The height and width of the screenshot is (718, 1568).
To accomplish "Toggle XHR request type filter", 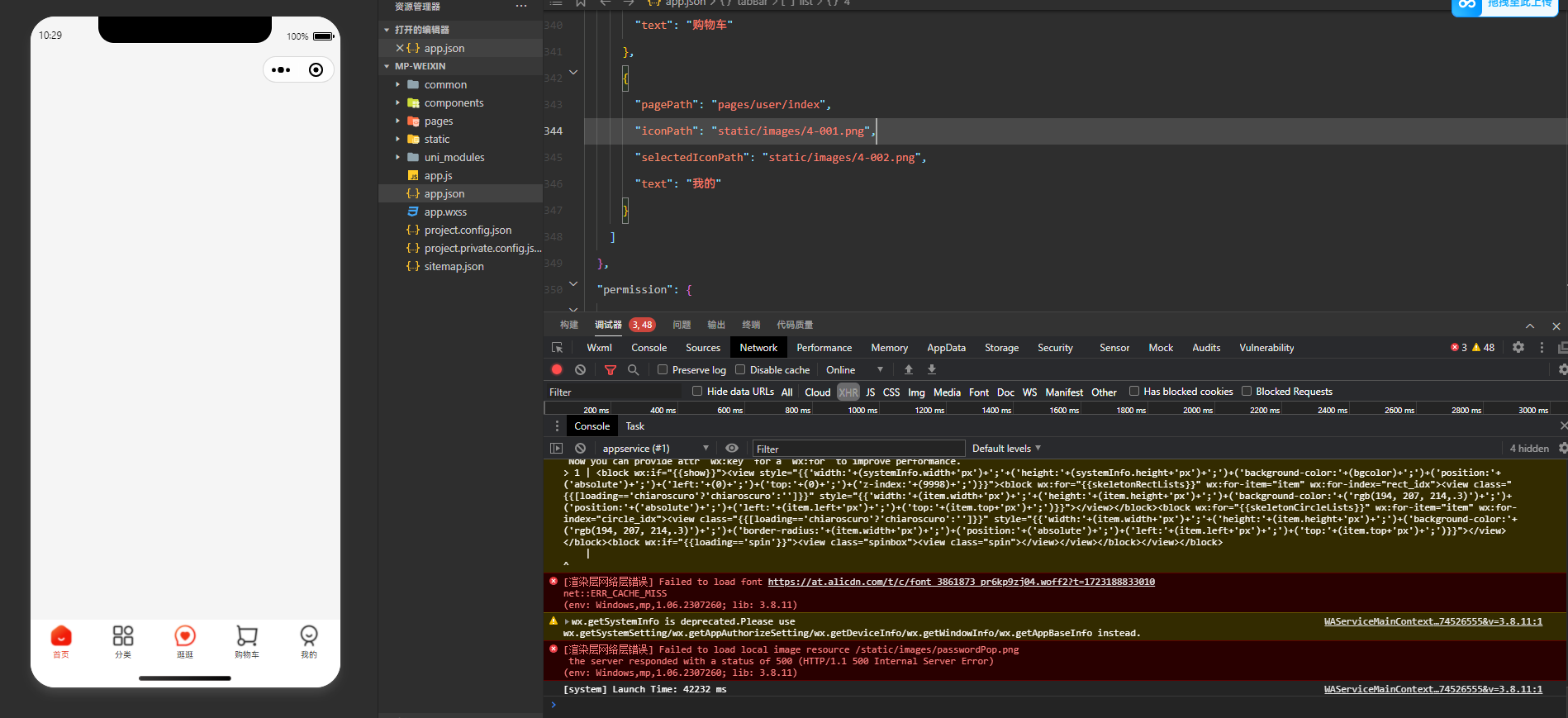I will click(x=848, y=392).
